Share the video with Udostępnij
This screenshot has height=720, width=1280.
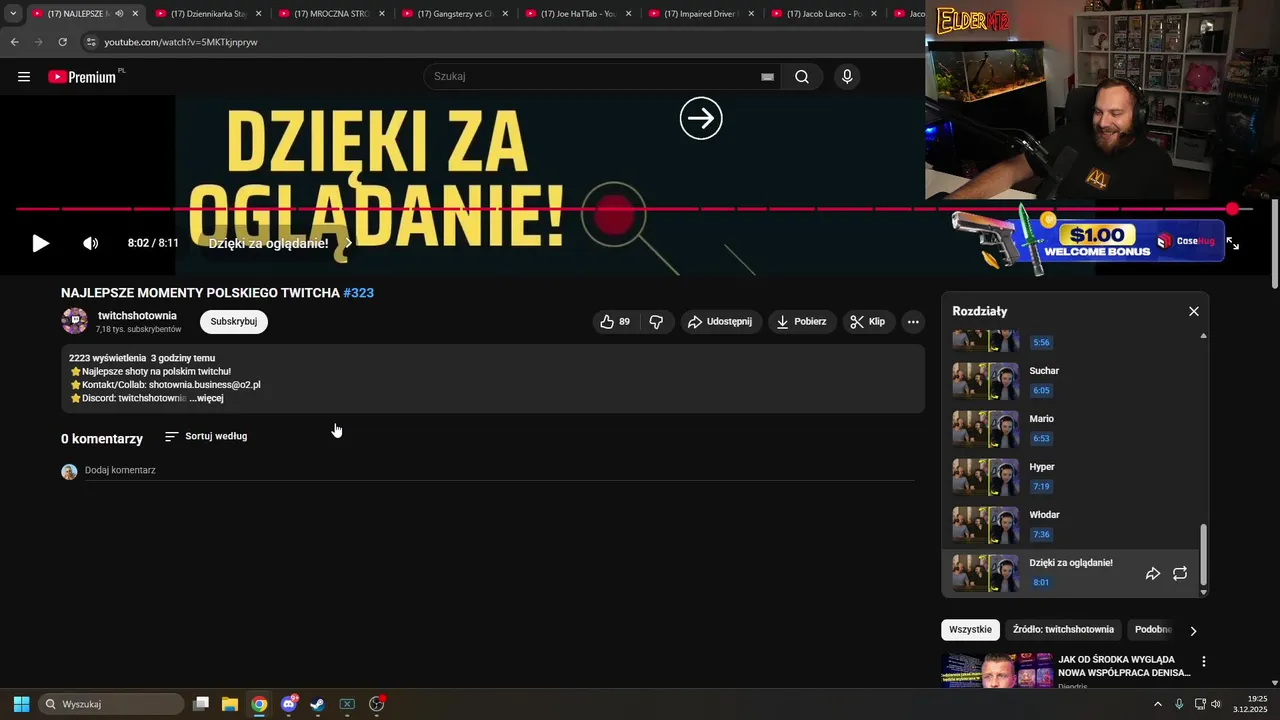pyautogui.click(x=721, y=322)
